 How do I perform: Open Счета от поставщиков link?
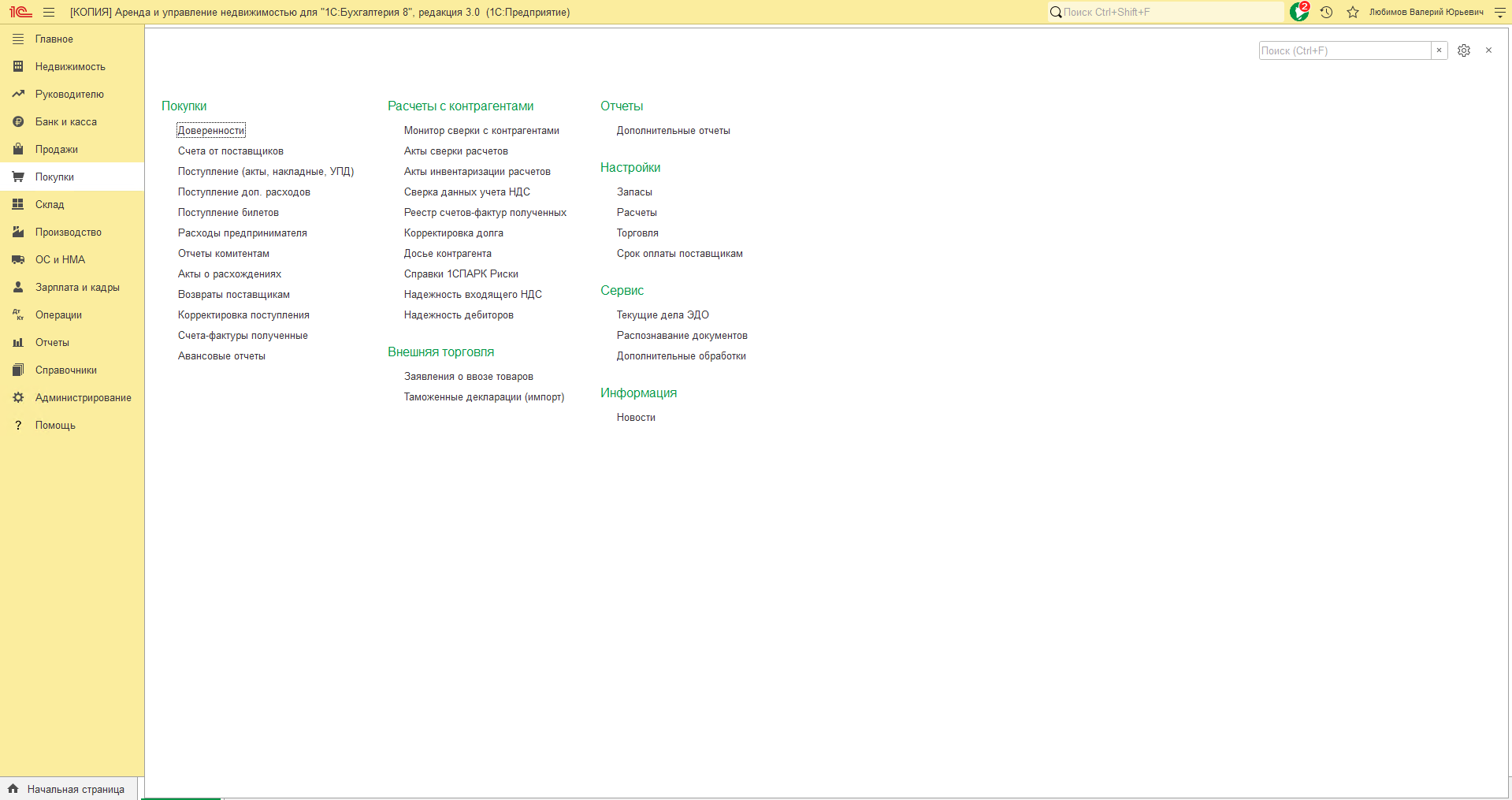coord(231,151)
